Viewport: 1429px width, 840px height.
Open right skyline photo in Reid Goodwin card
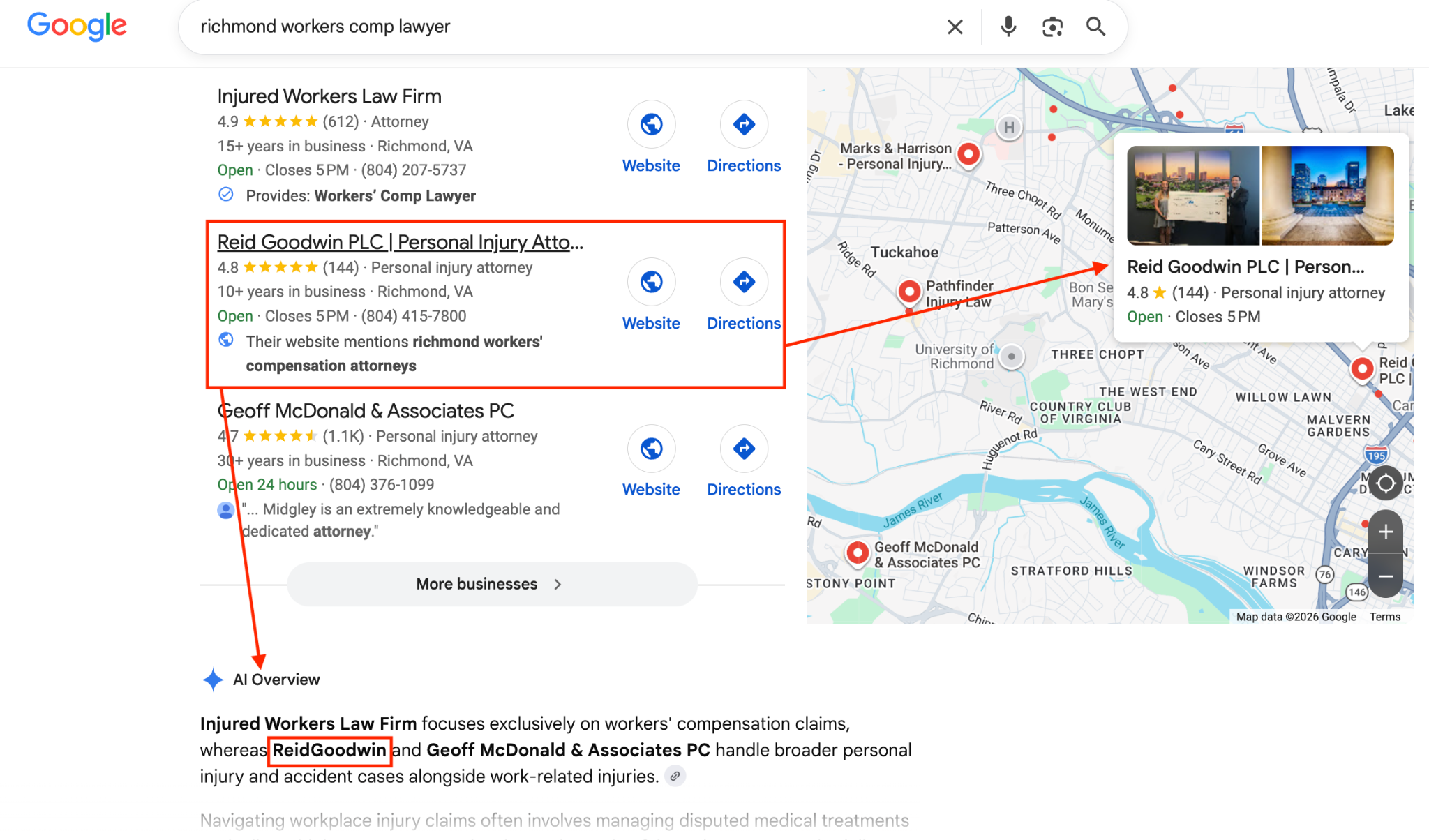pyautogui.click(x=1327, y=195)
